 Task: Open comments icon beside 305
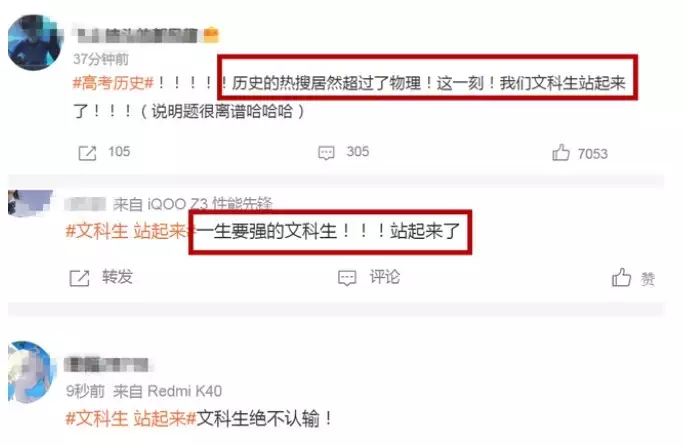click(x=326, y=153)
